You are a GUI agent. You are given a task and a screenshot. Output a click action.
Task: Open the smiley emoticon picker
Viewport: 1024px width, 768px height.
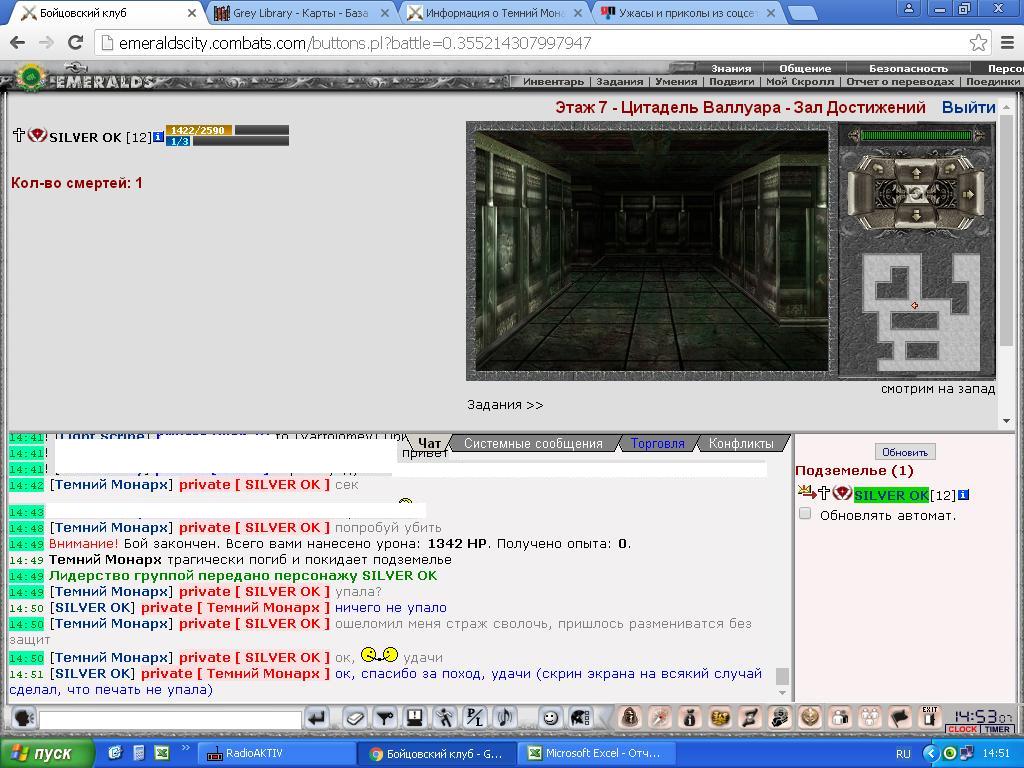[x=551, y=718]
